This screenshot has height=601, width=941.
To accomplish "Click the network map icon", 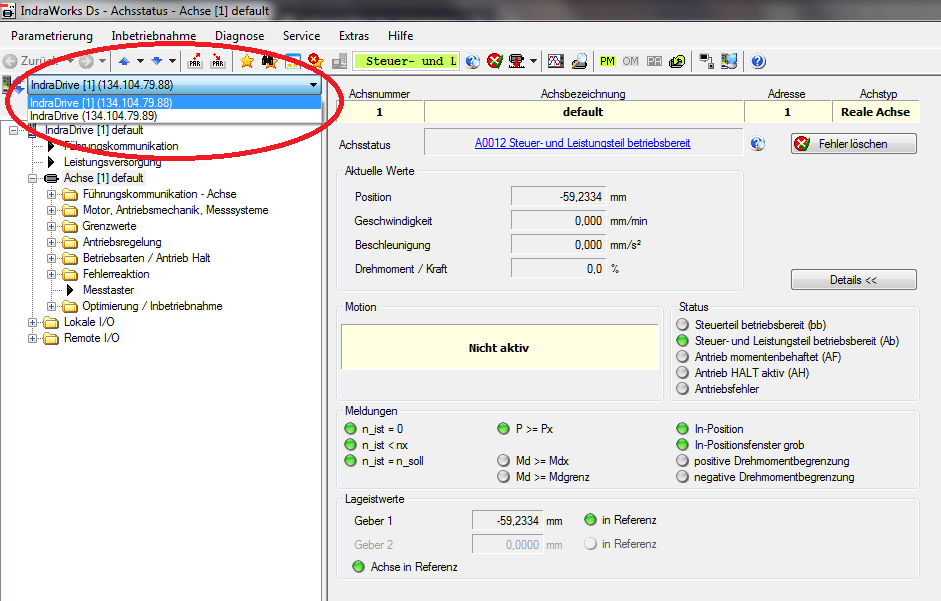I will [729, 61].
